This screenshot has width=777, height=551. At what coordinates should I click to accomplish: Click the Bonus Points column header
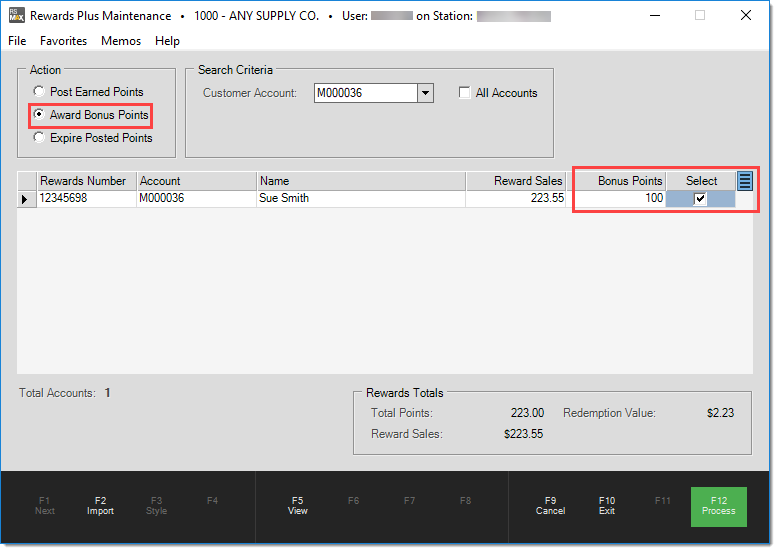click(616, 181)
